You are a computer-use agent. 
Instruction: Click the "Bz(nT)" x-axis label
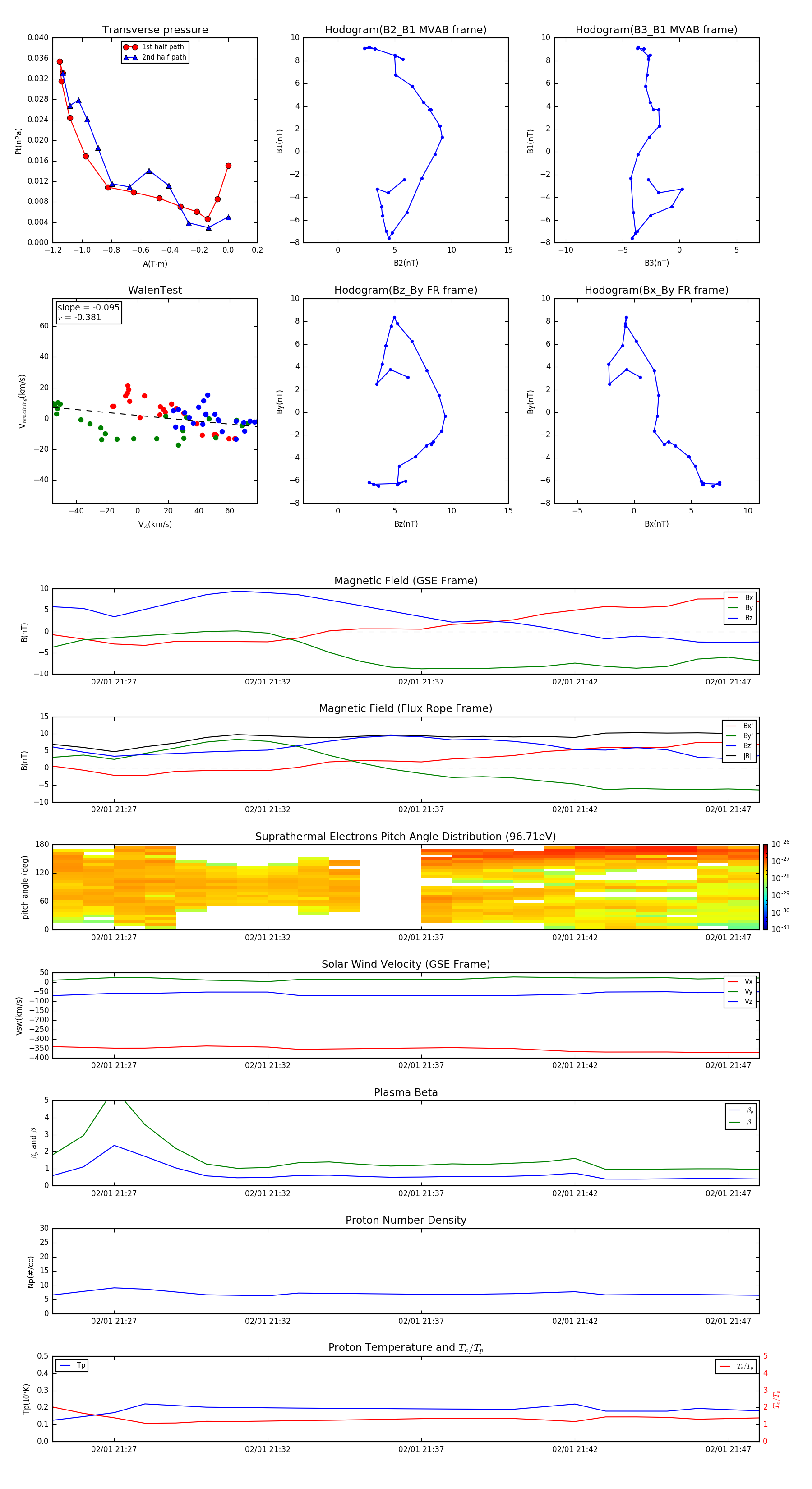click(x=406, y=524)
